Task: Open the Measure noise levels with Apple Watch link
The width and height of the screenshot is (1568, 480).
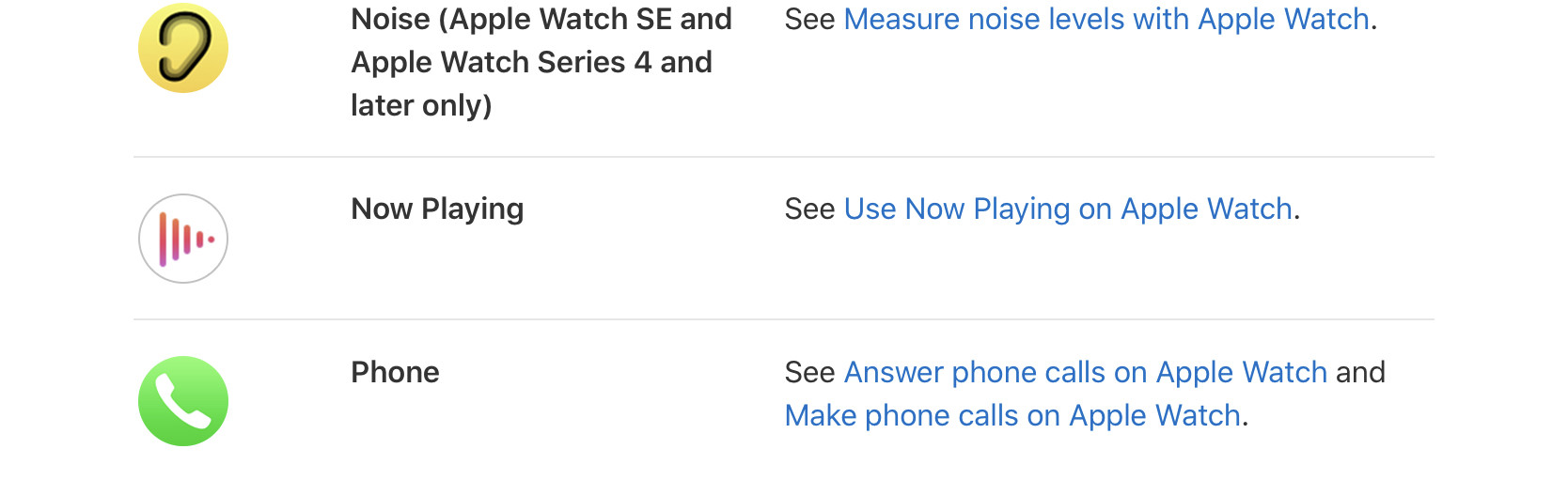Action: pyautogui.click(x=1106, y=20)
